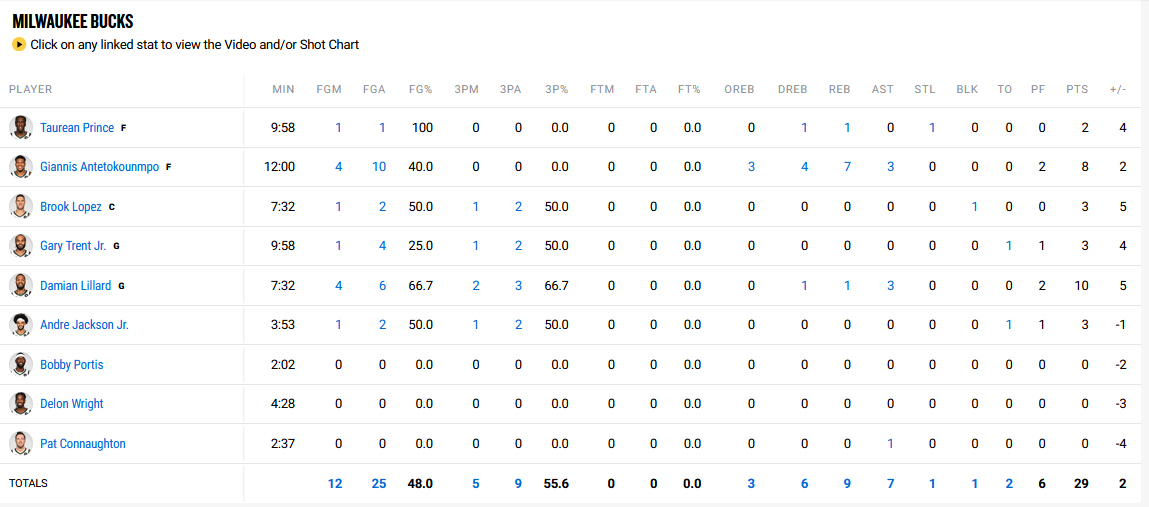Open Pat Connaughton's player link

pos(82,444)
